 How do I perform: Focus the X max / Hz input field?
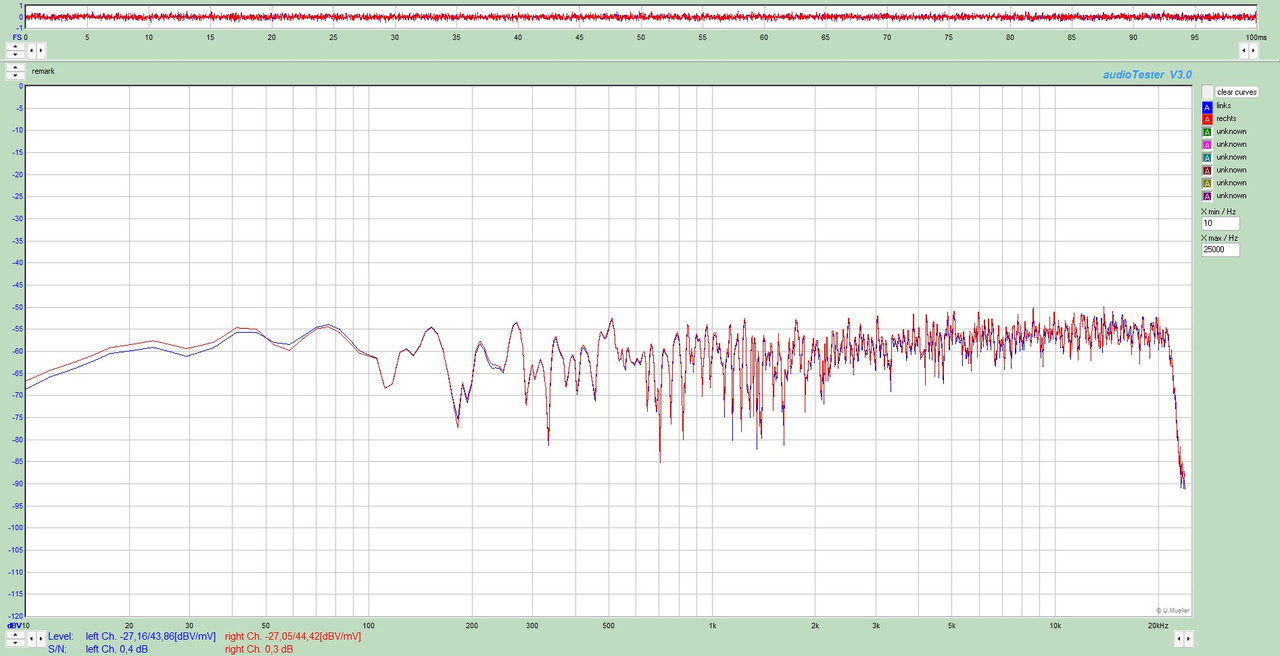pos(1220,250)
